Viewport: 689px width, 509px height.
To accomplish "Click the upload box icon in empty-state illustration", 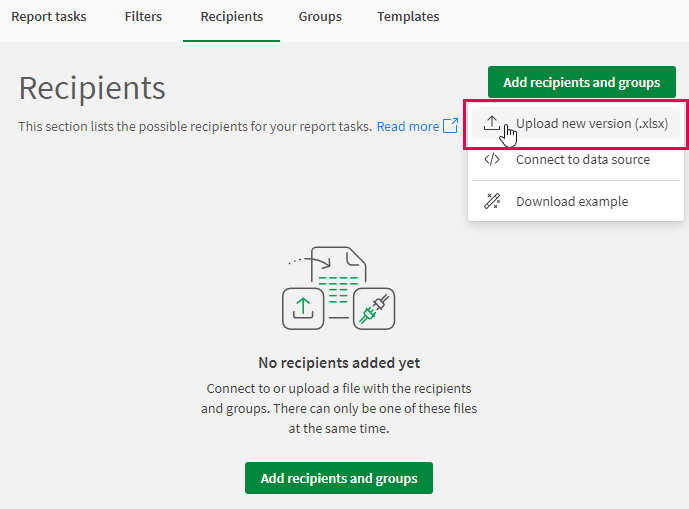I will coord(302,308).
